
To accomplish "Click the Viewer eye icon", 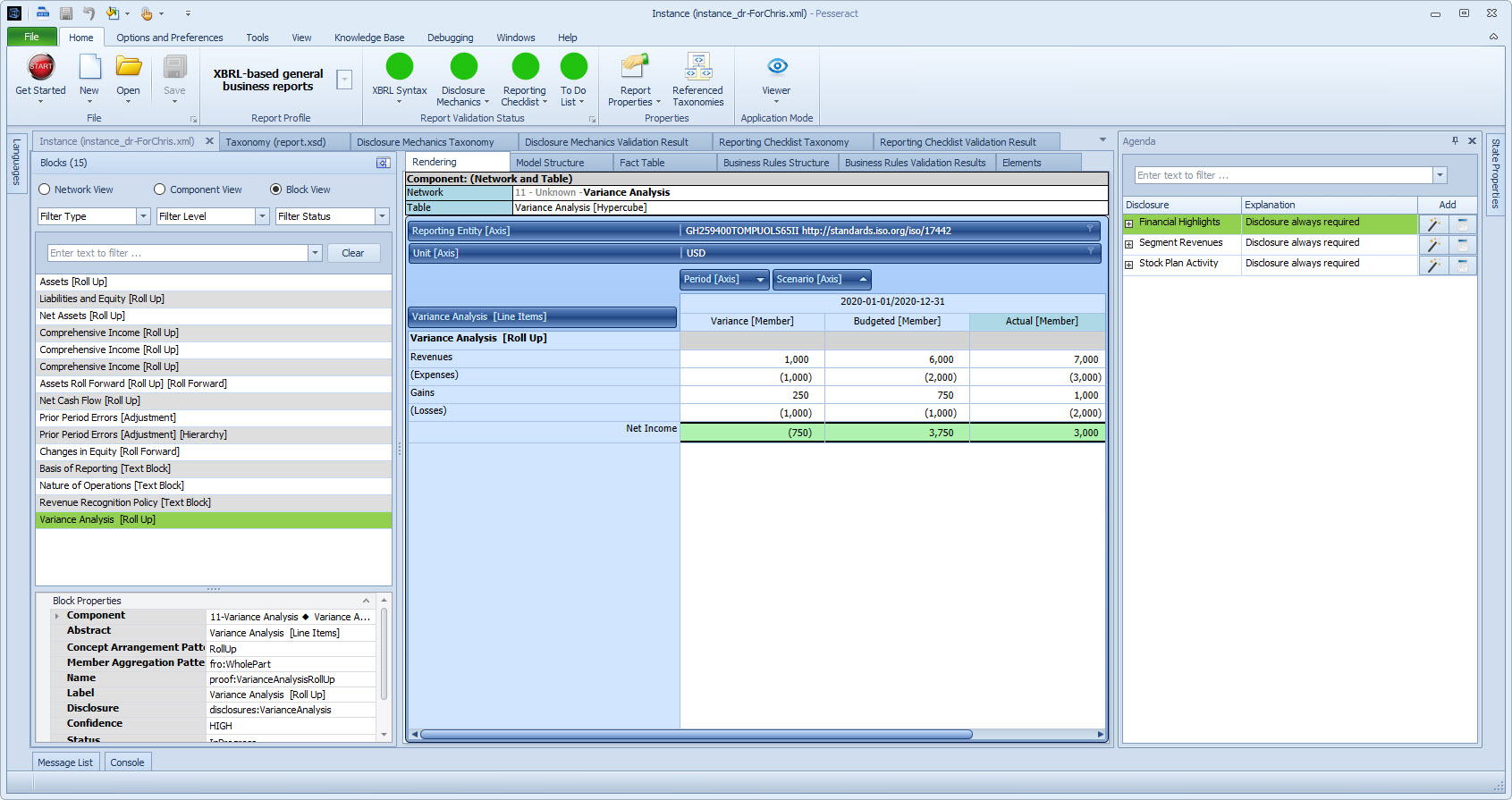I will pos(776,67).
